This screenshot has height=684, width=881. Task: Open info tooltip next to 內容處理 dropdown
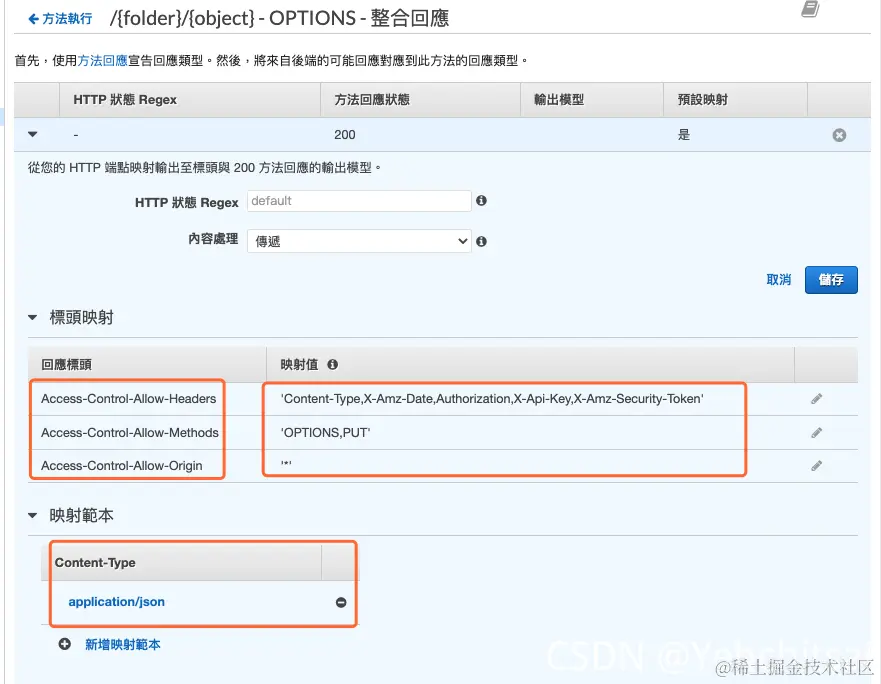point(481,241)
